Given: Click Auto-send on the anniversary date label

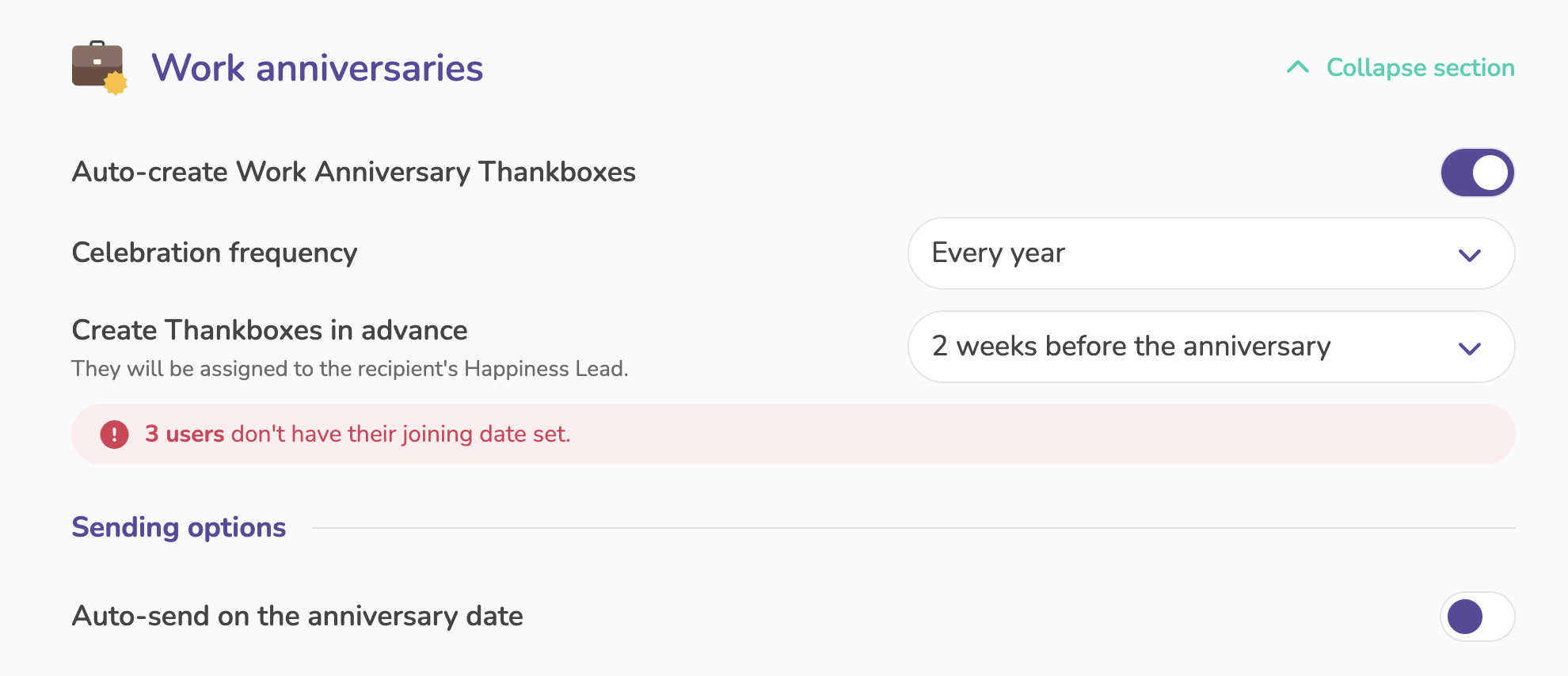Looking at the screenshot, I should (x=297, y=616).
